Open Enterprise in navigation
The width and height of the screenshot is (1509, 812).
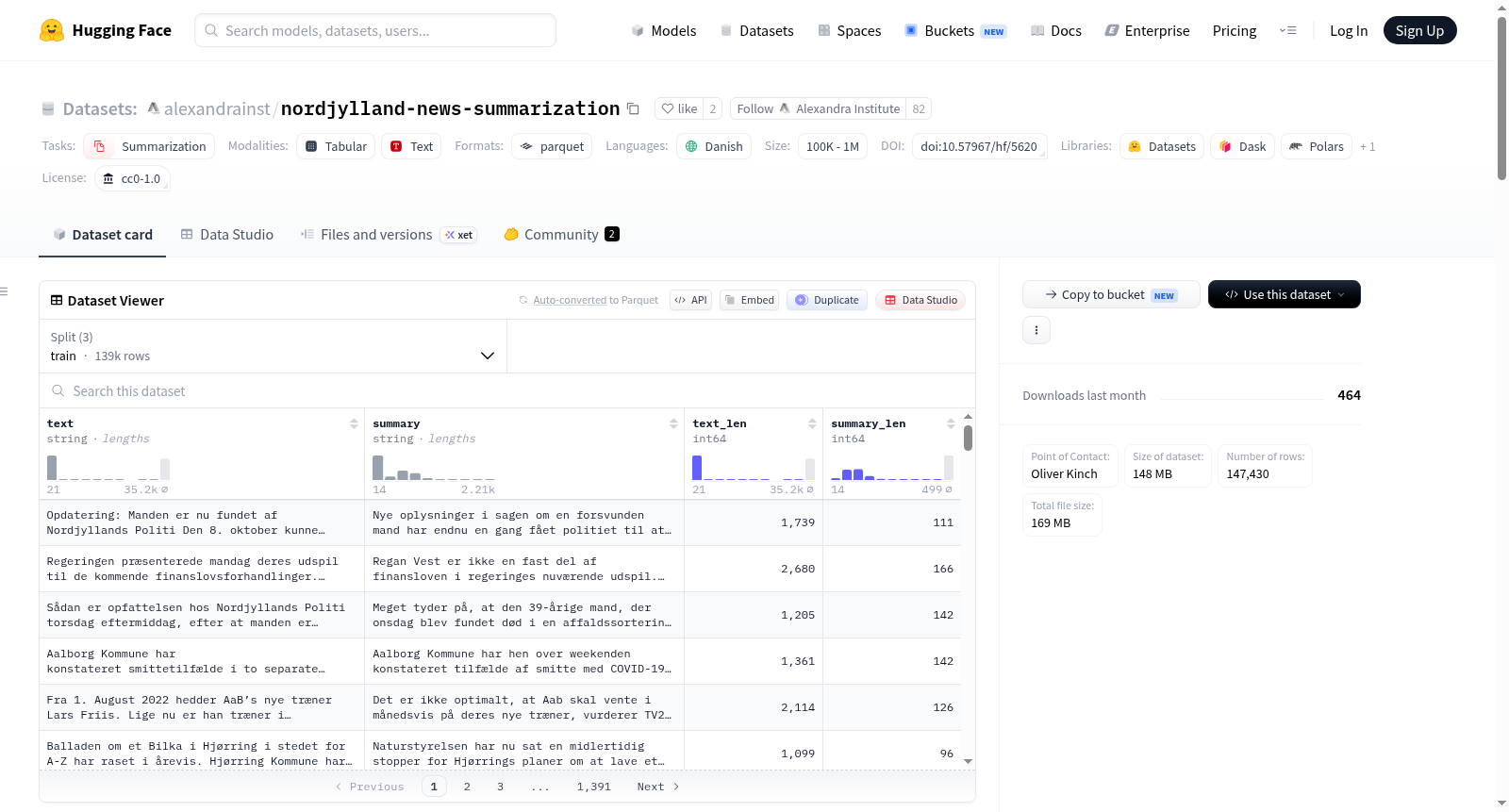[1147, 31]
